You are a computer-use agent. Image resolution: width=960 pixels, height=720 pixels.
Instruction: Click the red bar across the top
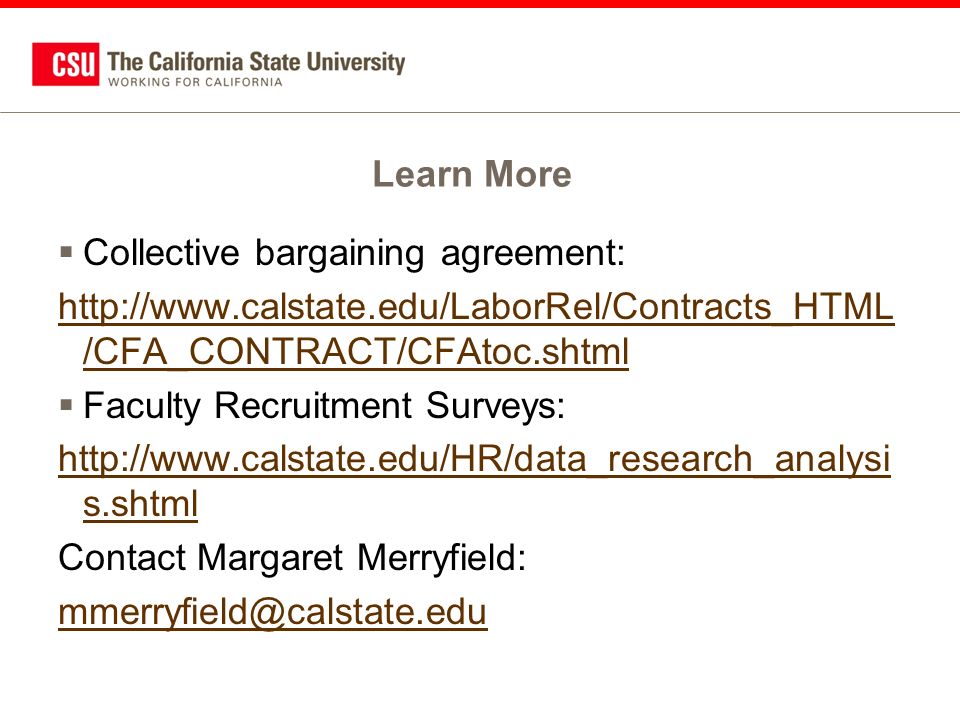[x=480, y=4]
